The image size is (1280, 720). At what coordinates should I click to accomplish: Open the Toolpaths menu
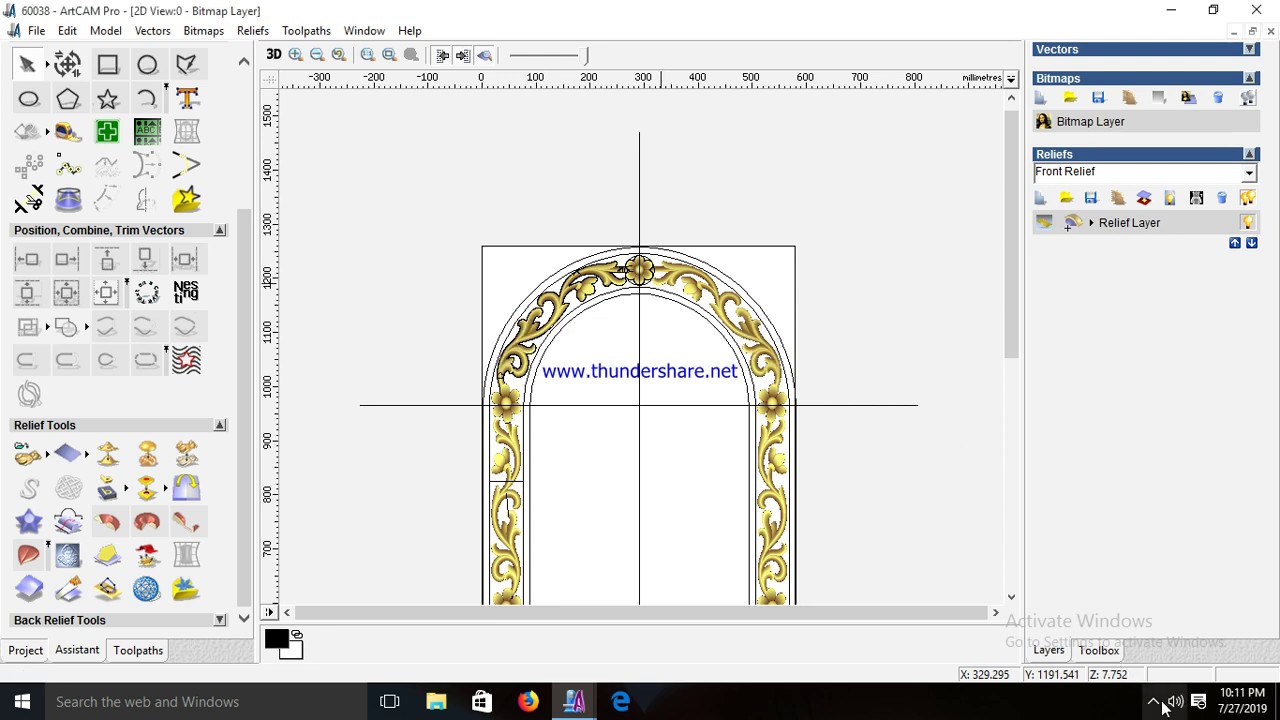point(306,31)
